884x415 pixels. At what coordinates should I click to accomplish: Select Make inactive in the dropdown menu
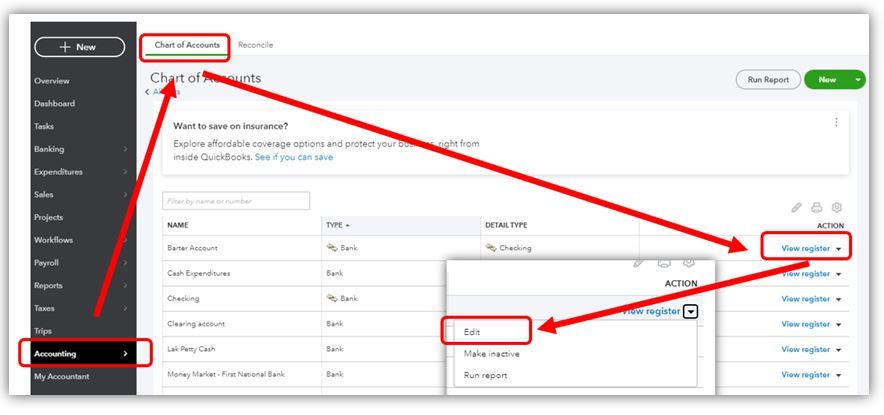point(492,354)
